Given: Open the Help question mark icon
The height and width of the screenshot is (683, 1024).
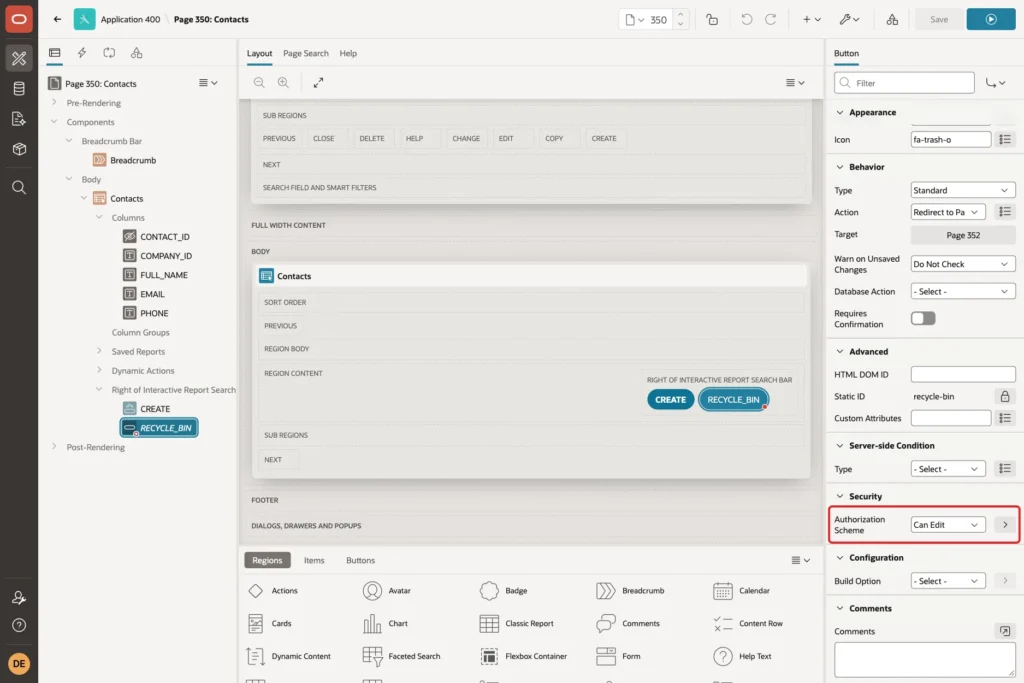Looking at the screenshot, I should coord(19,625).
